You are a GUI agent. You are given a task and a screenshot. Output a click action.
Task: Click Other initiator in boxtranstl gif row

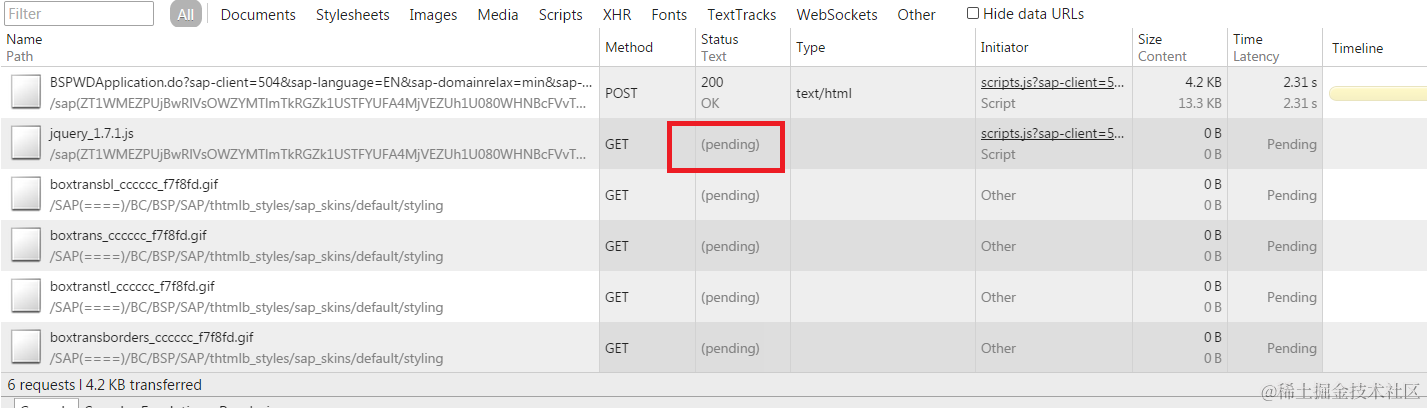(998, 297)
